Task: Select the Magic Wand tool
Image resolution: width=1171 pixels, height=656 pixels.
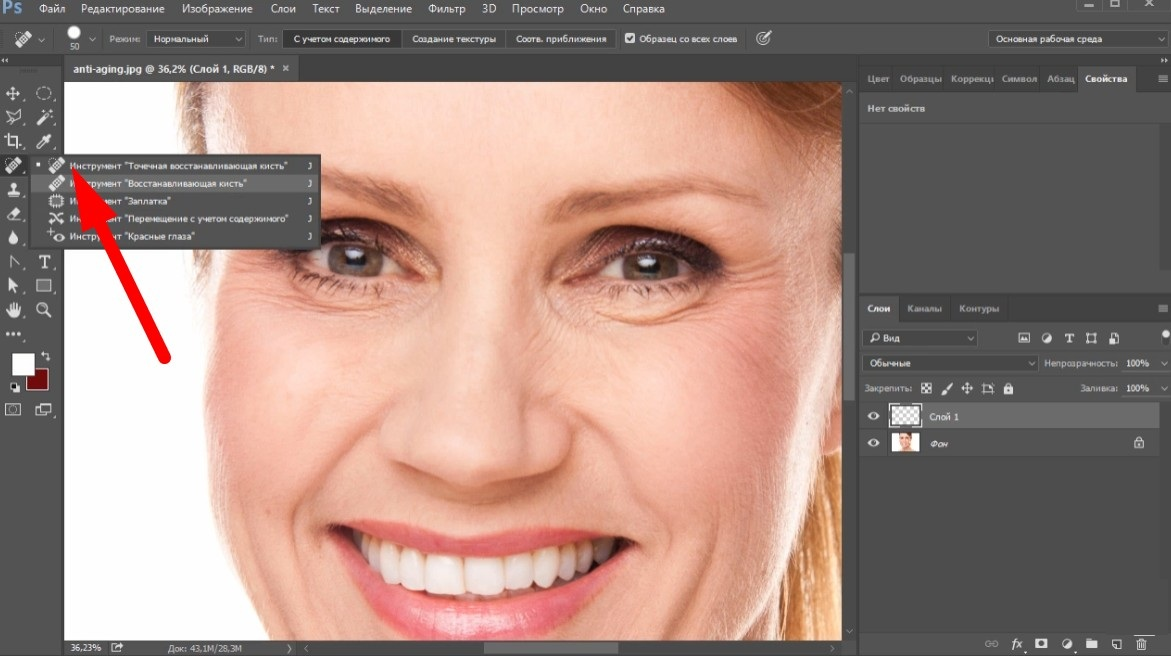Action: point(44,117)
